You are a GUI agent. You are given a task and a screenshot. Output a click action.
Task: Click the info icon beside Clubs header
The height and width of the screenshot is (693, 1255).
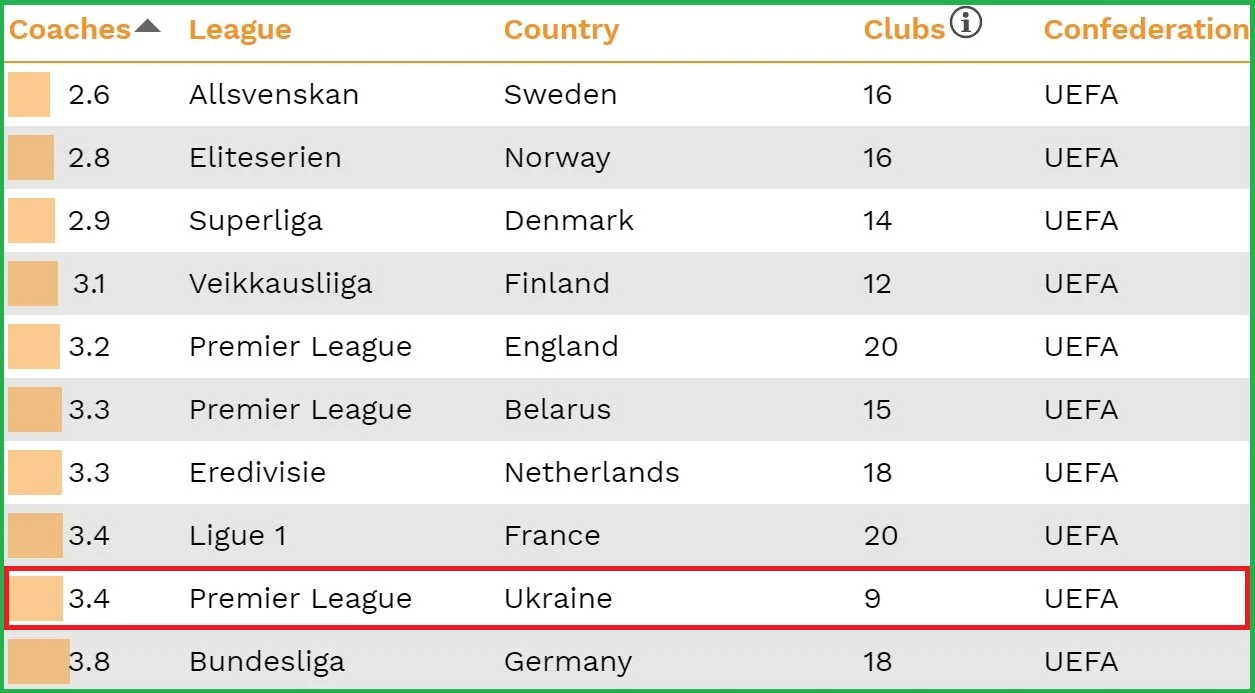pos(965,23)
